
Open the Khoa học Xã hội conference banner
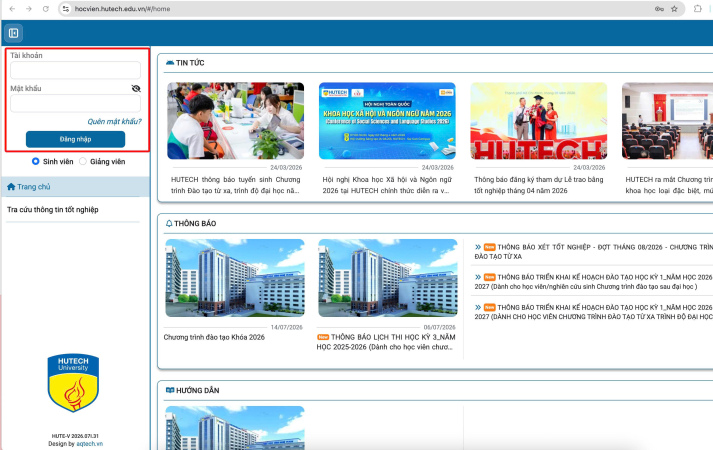387,121
